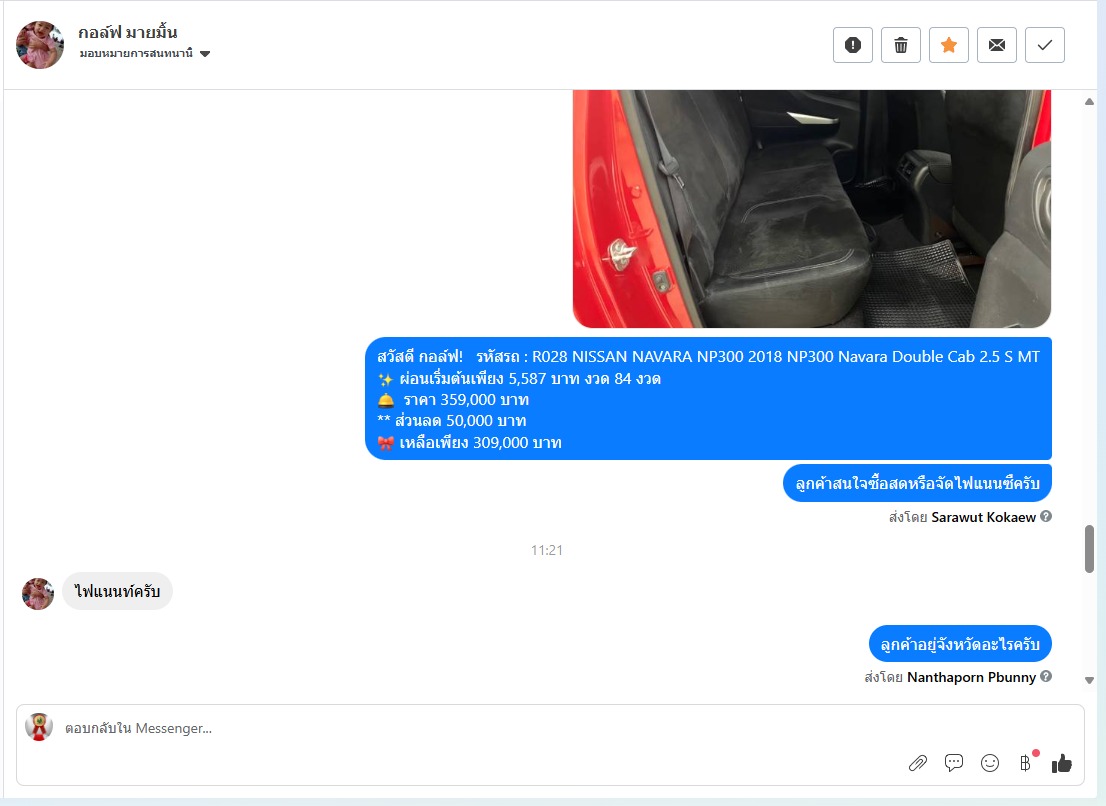1106x806 pixels.
Task: Mark conversation done with checkmark button
Action: 1045,45
